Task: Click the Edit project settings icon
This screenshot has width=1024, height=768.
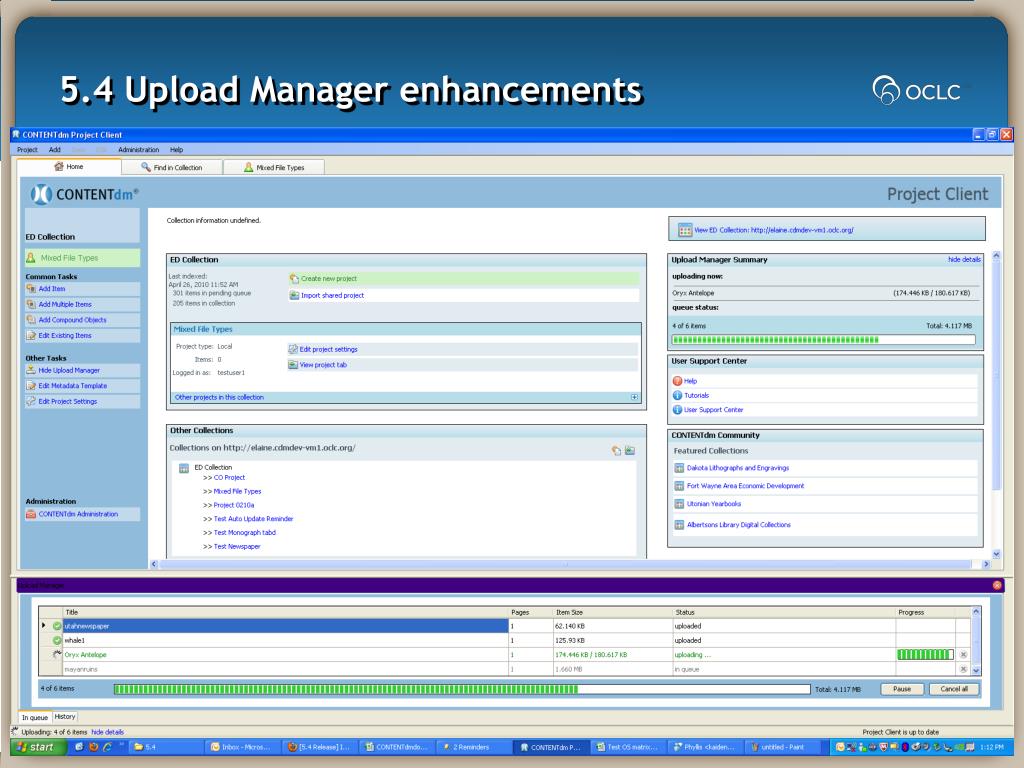Action: 293,349
